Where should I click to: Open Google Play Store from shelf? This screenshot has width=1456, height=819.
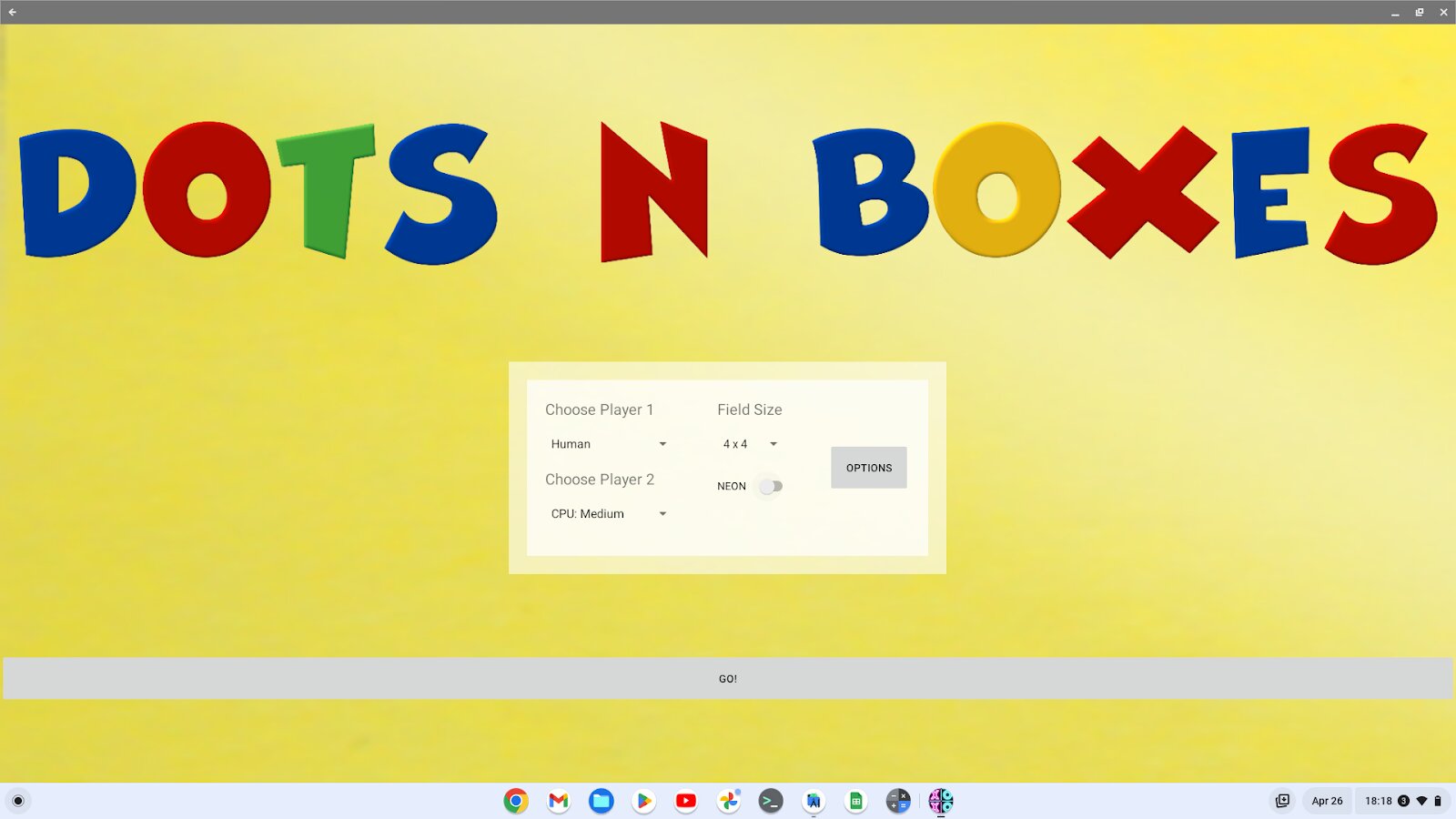coord(643,801)
